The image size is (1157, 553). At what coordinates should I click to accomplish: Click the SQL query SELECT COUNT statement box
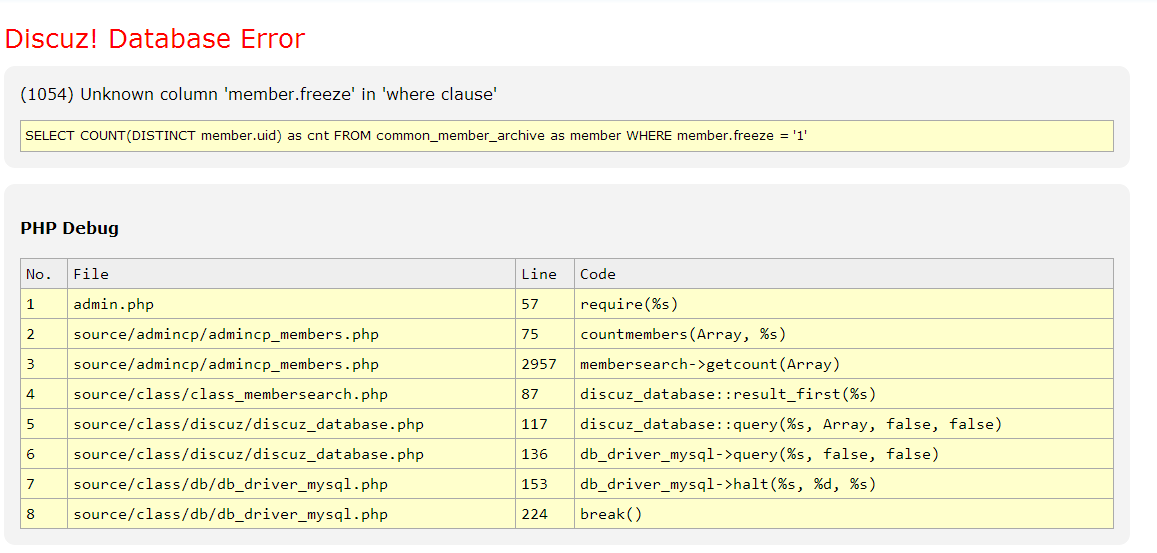(x=567, y=136)
